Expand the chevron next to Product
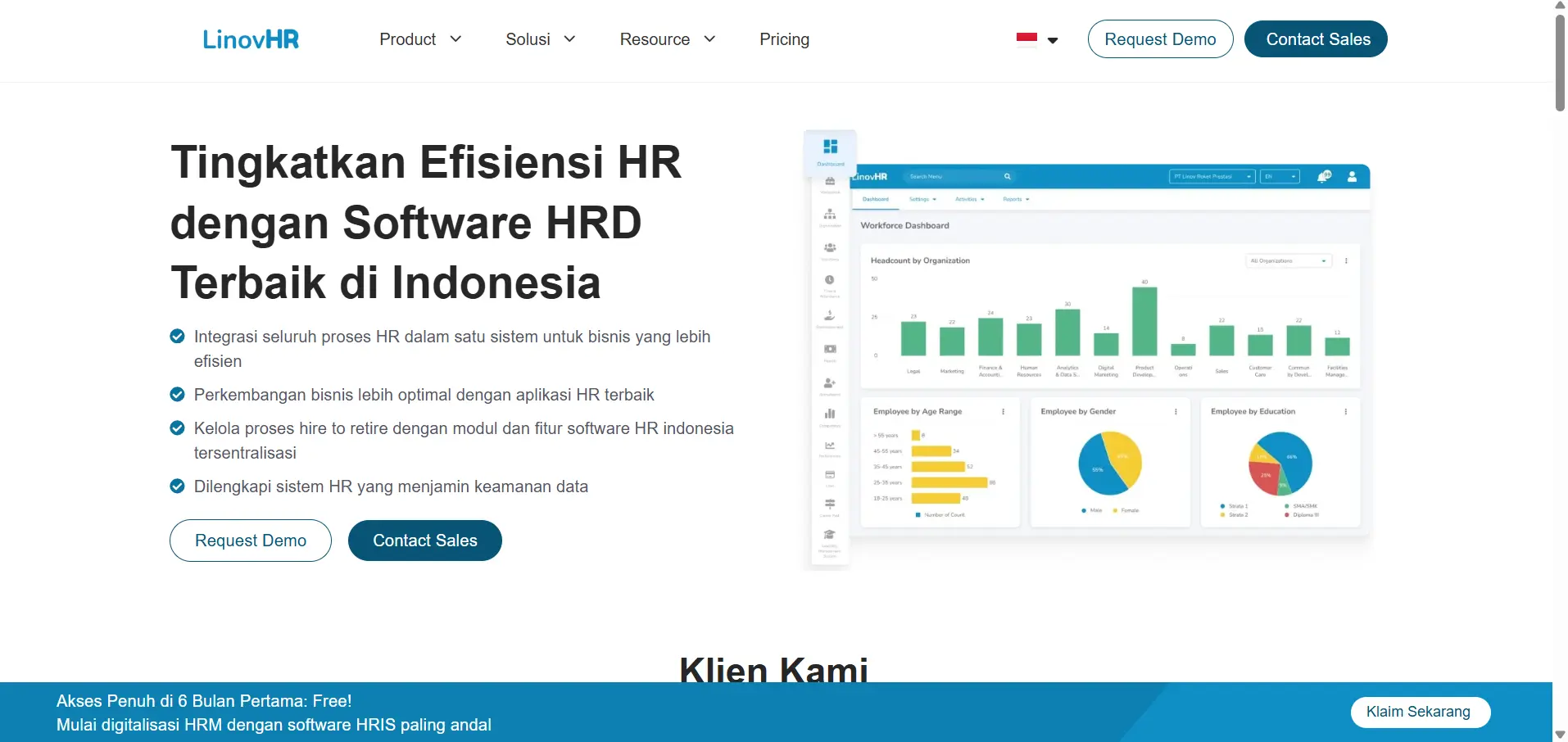Viewport: 1568px width, 742px height. 455,39
